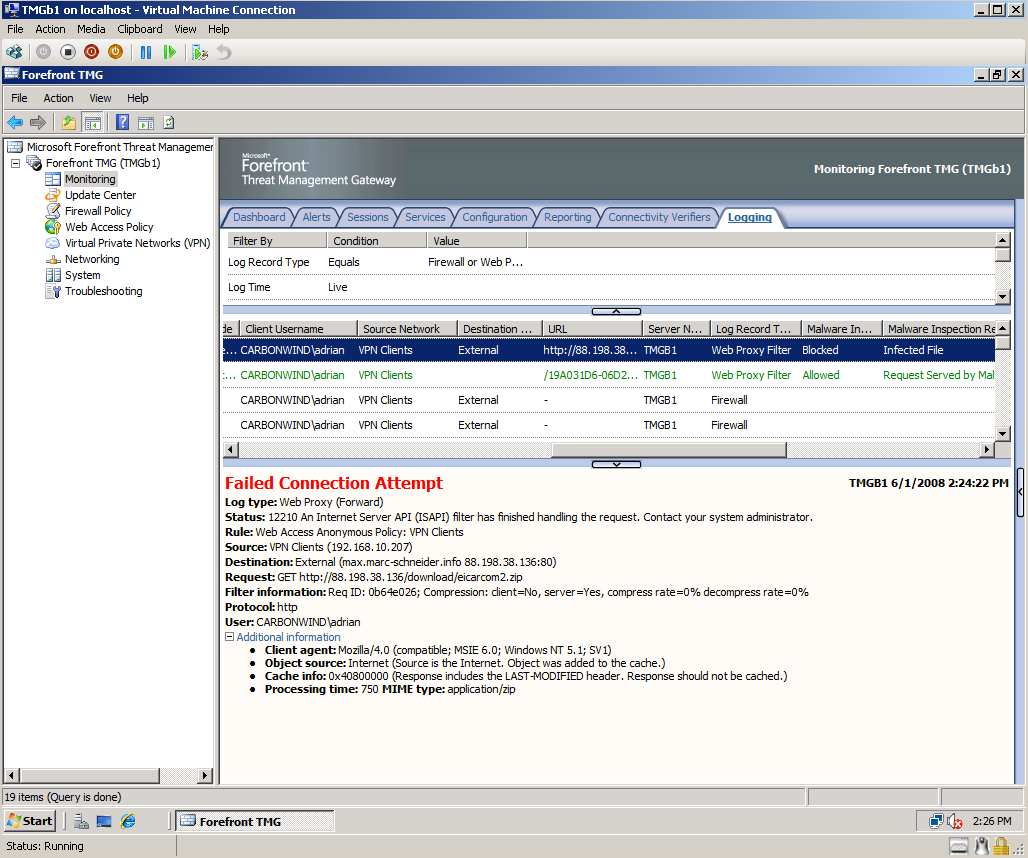
Task: Click the black square Turn Off button
Action: [68, 52]
